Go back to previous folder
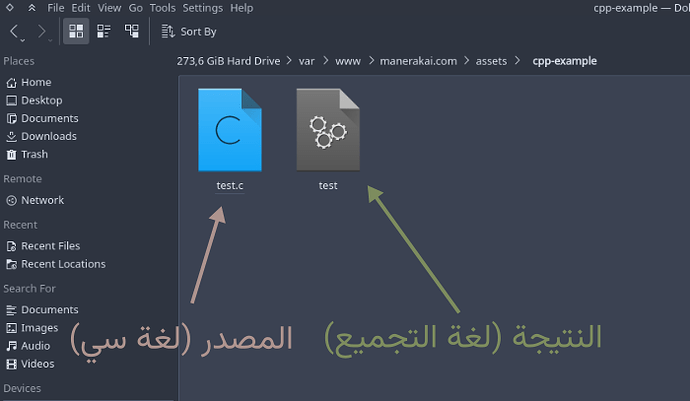 coord(16,32)
